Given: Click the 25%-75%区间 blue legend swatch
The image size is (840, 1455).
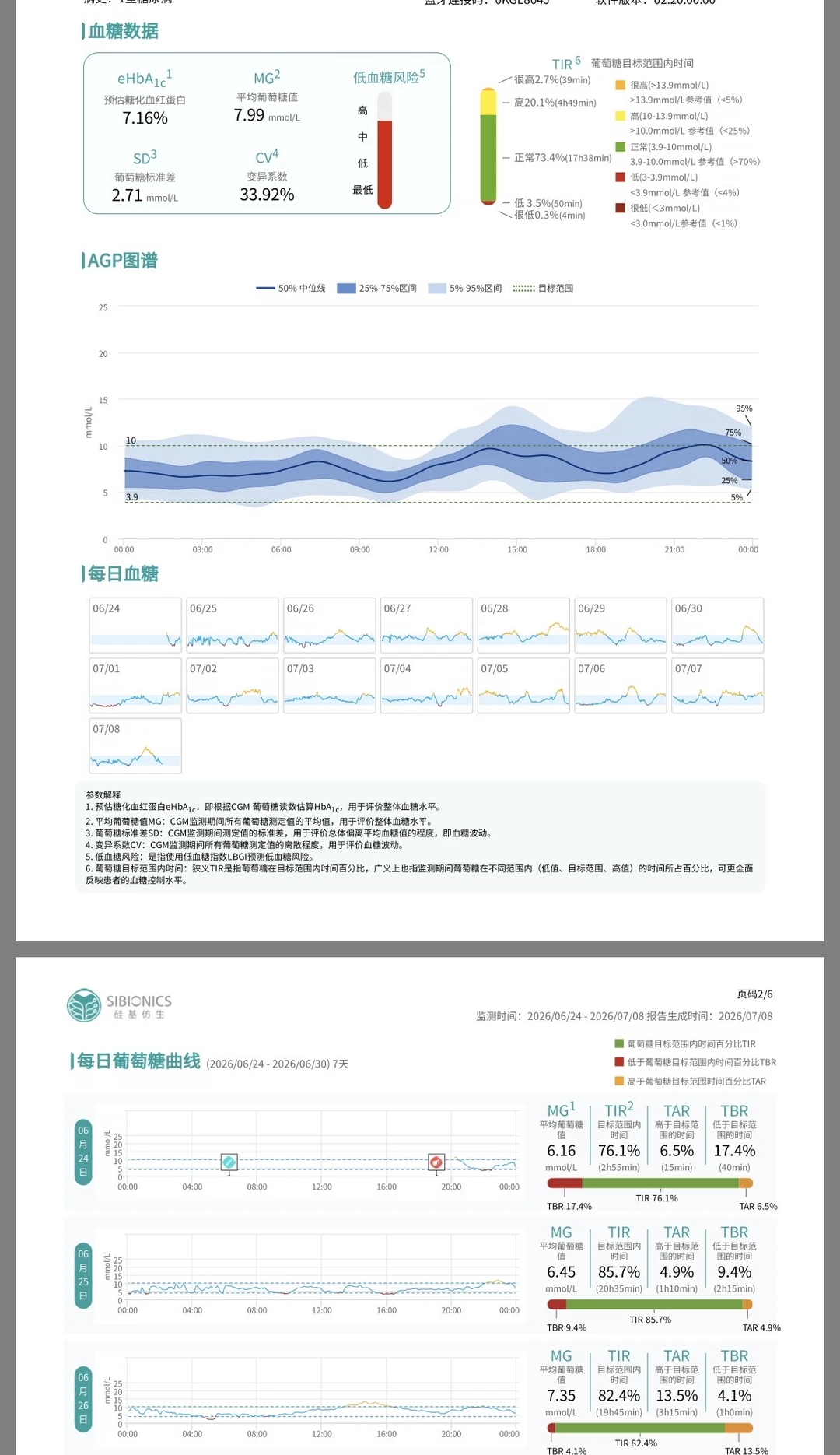Looking at the screenshot, I should click(x=346, y=288).
